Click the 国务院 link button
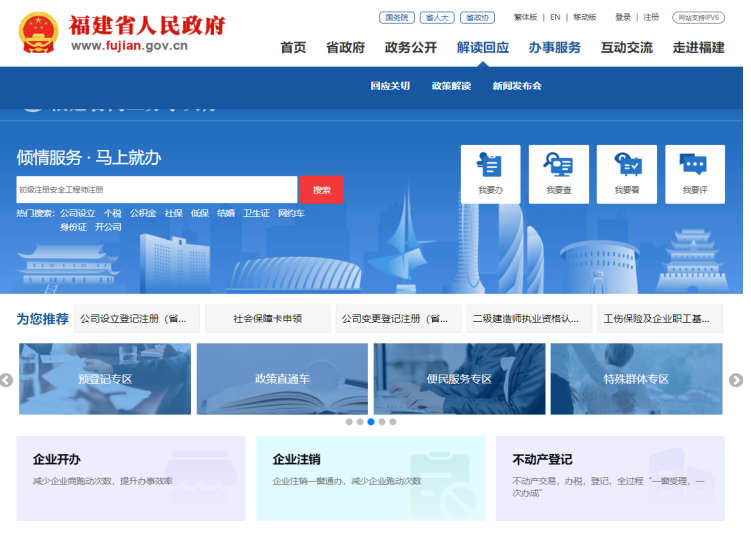Image resolution: width=751 pixels, height=534 pixels. [397, 18]
